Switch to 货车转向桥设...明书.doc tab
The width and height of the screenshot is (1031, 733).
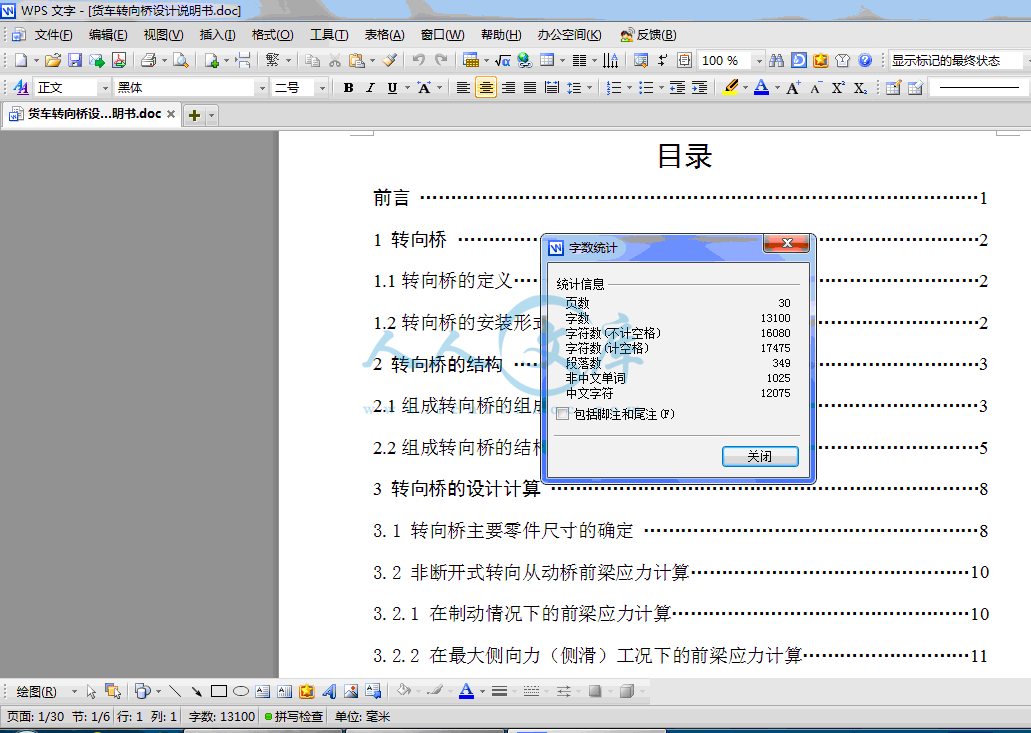point(93,114)
